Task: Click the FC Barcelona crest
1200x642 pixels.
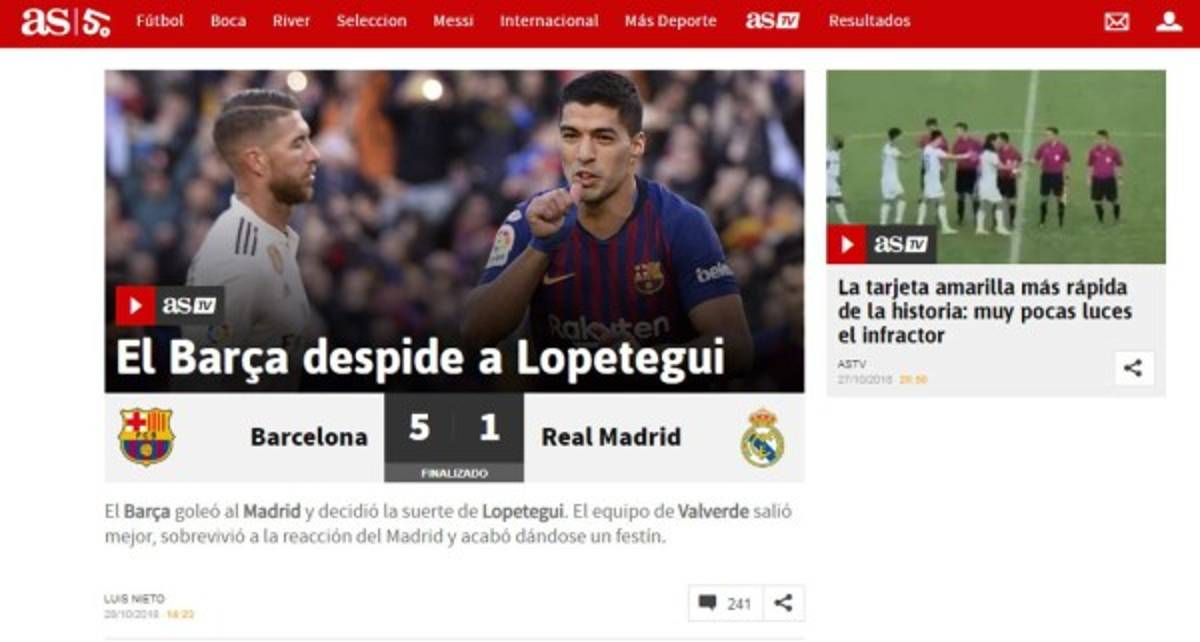Action: [x=146, y=436]
